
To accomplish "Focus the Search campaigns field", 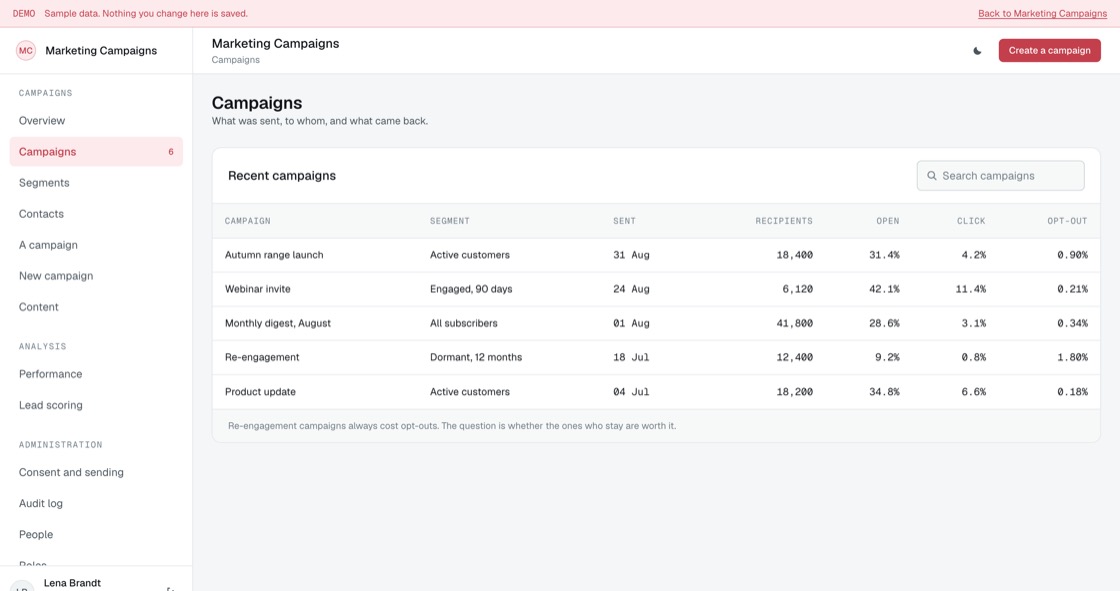I will click(1000, 176).
